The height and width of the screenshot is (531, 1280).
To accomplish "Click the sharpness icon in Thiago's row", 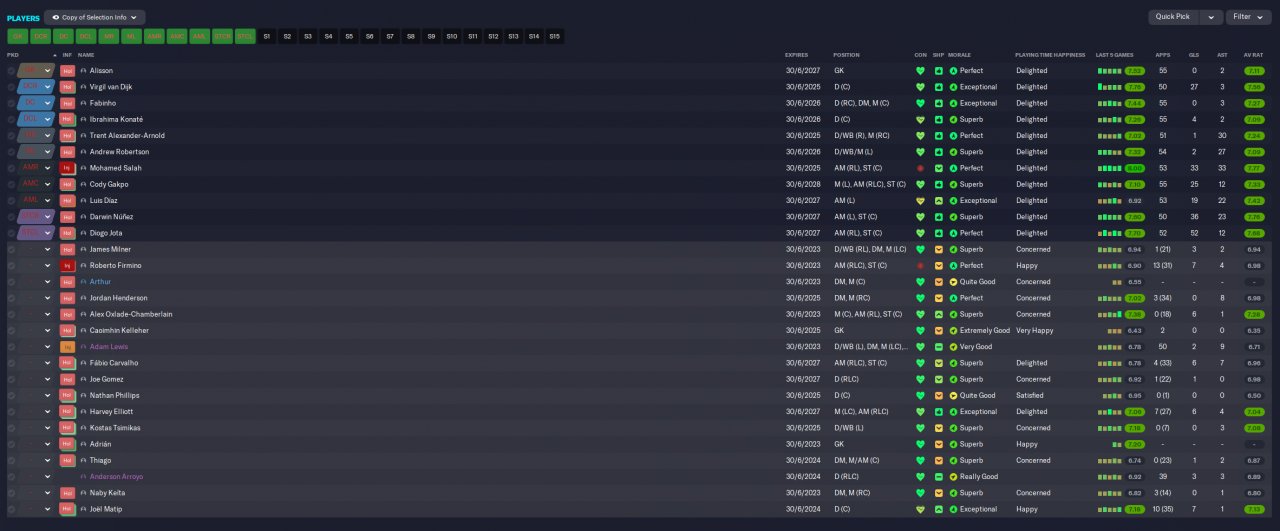I will click(x=939, y=461).
